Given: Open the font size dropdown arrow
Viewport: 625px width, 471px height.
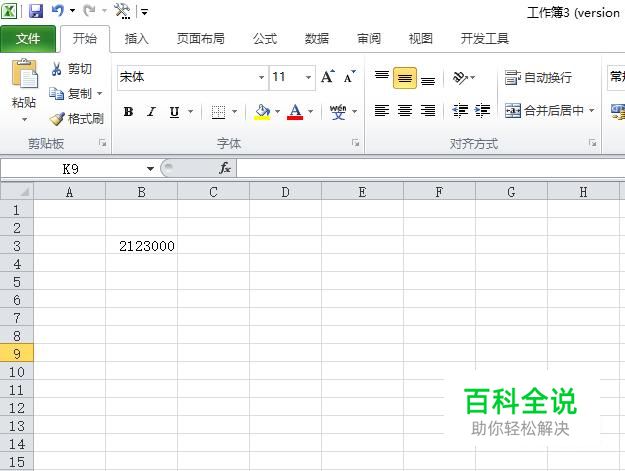Looking at the screenshot, I should 308,77.
